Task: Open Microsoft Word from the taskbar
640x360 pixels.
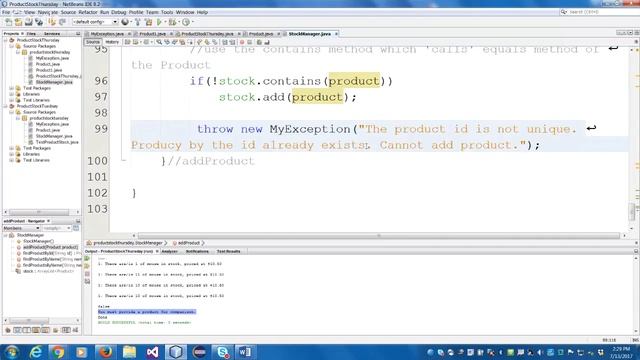Action: coord(245,352)
